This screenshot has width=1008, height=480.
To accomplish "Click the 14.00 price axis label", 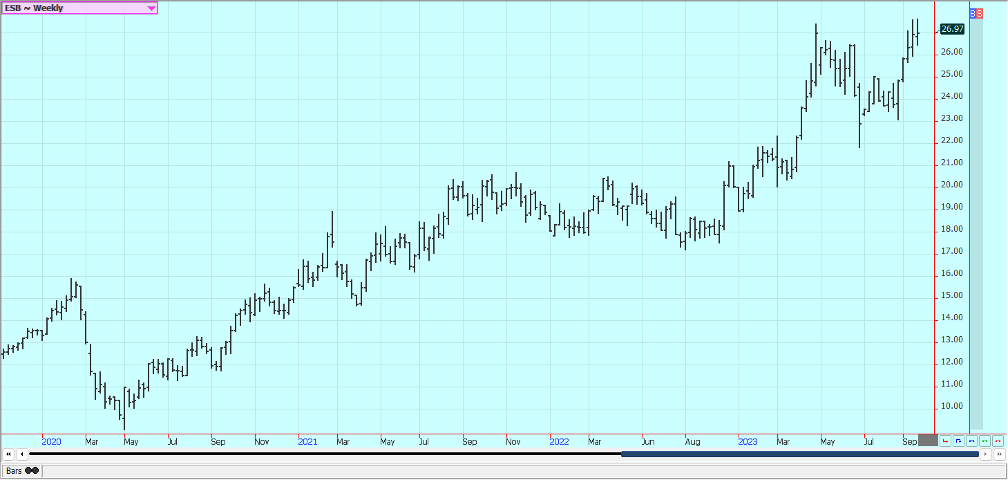I will pos(953,317).
